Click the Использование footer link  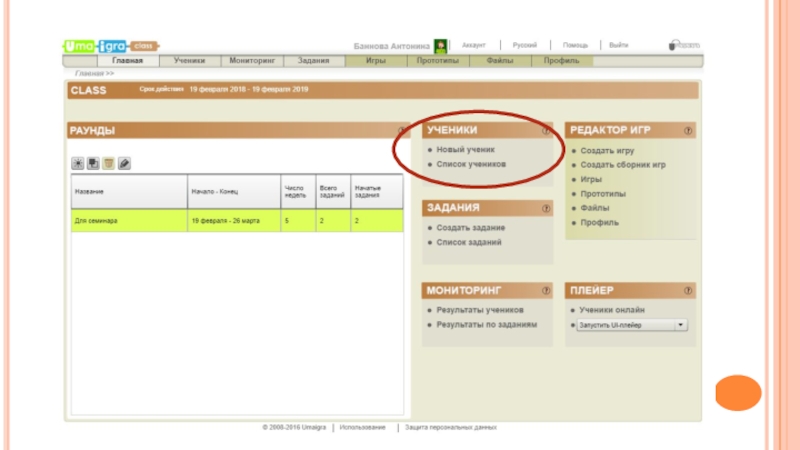[x=363, y=428]
